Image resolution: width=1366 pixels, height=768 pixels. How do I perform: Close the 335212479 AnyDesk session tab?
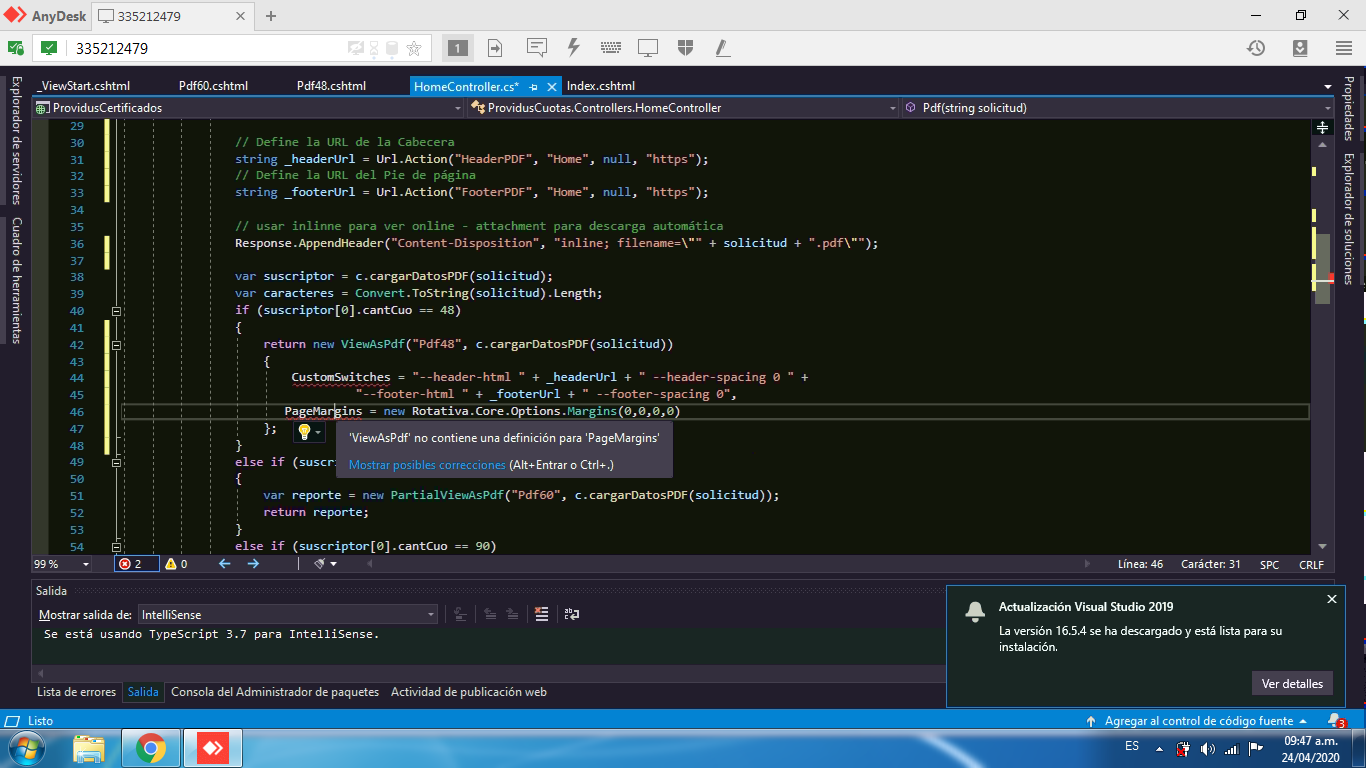pos(242,16)
